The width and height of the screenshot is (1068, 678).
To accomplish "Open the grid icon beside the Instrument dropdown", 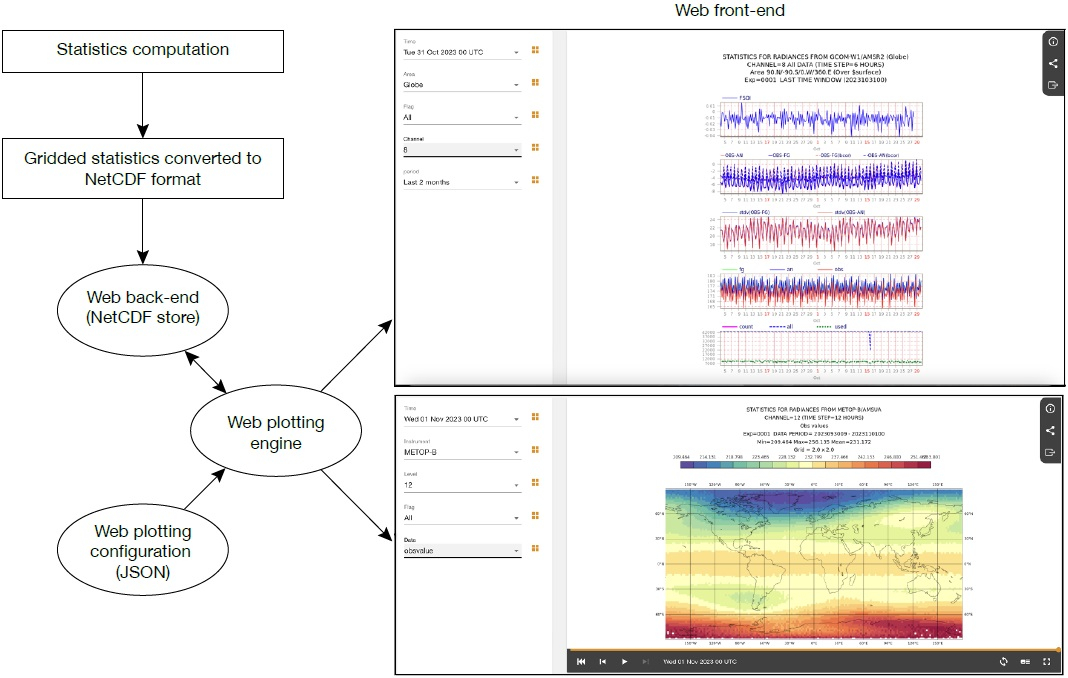I will (535, 451).
